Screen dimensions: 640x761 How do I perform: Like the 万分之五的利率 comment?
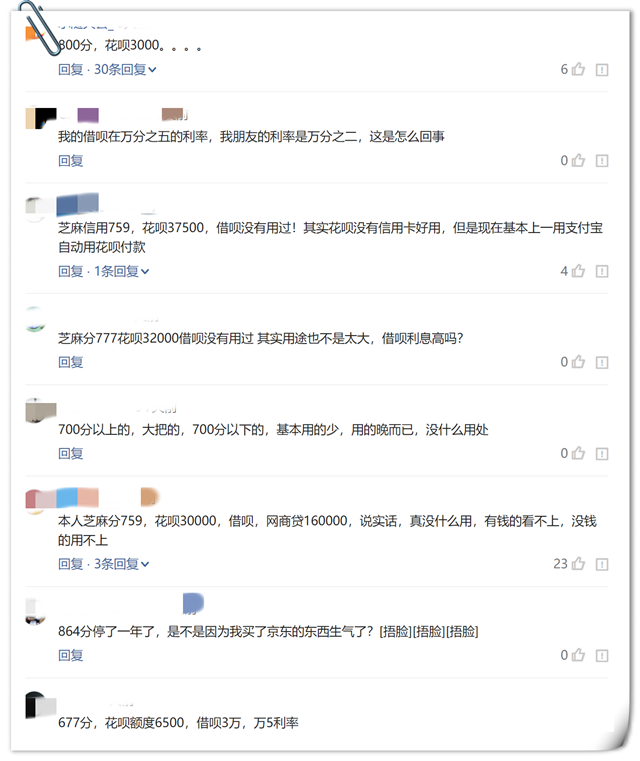click(578, 160)
